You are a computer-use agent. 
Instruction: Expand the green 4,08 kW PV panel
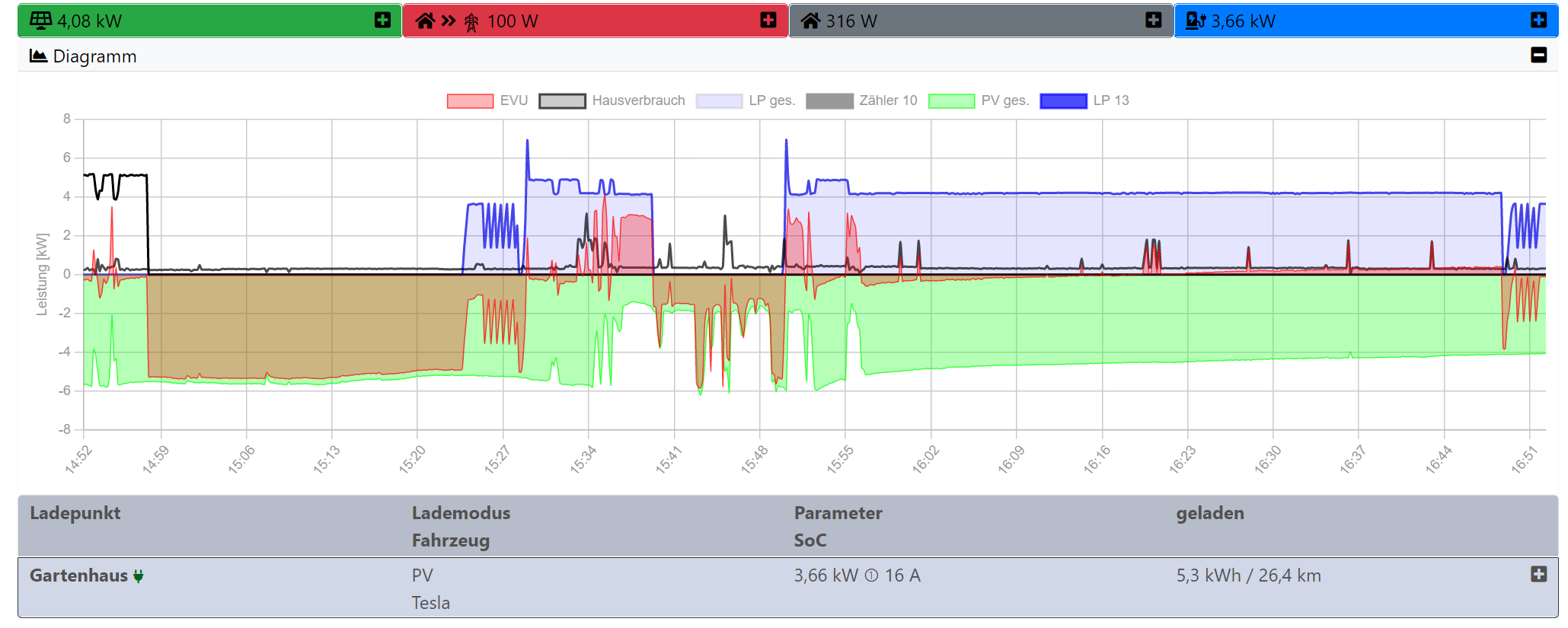coord(382,21)
